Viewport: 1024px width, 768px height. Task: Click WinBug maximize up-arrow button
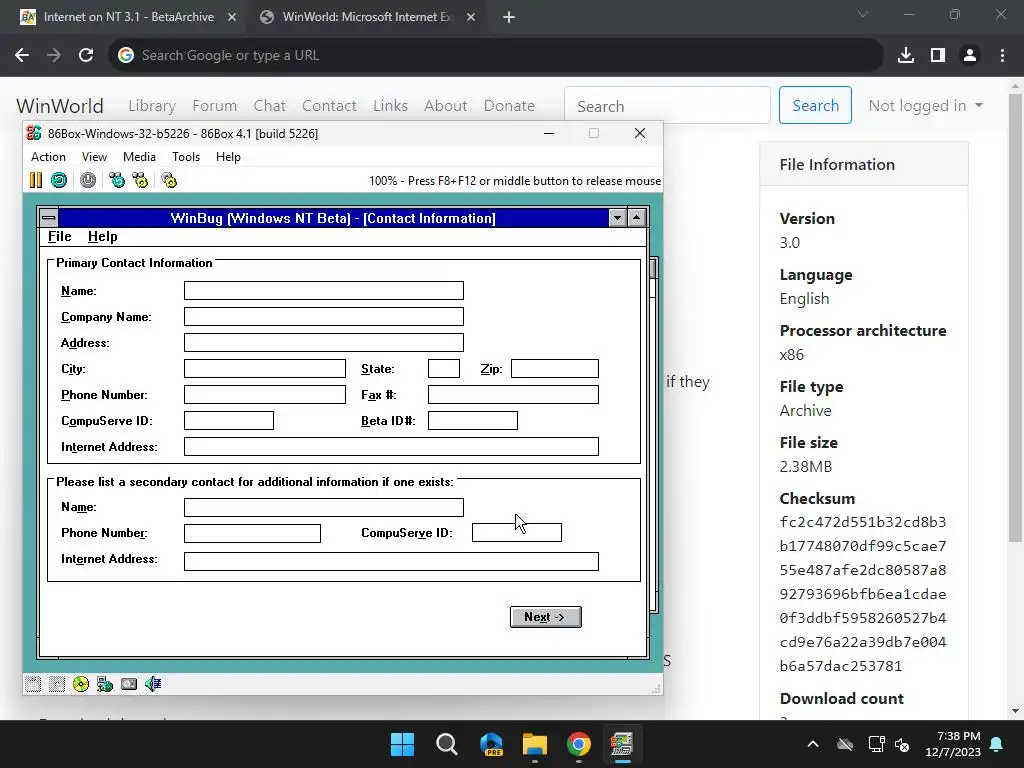point(637,217)
